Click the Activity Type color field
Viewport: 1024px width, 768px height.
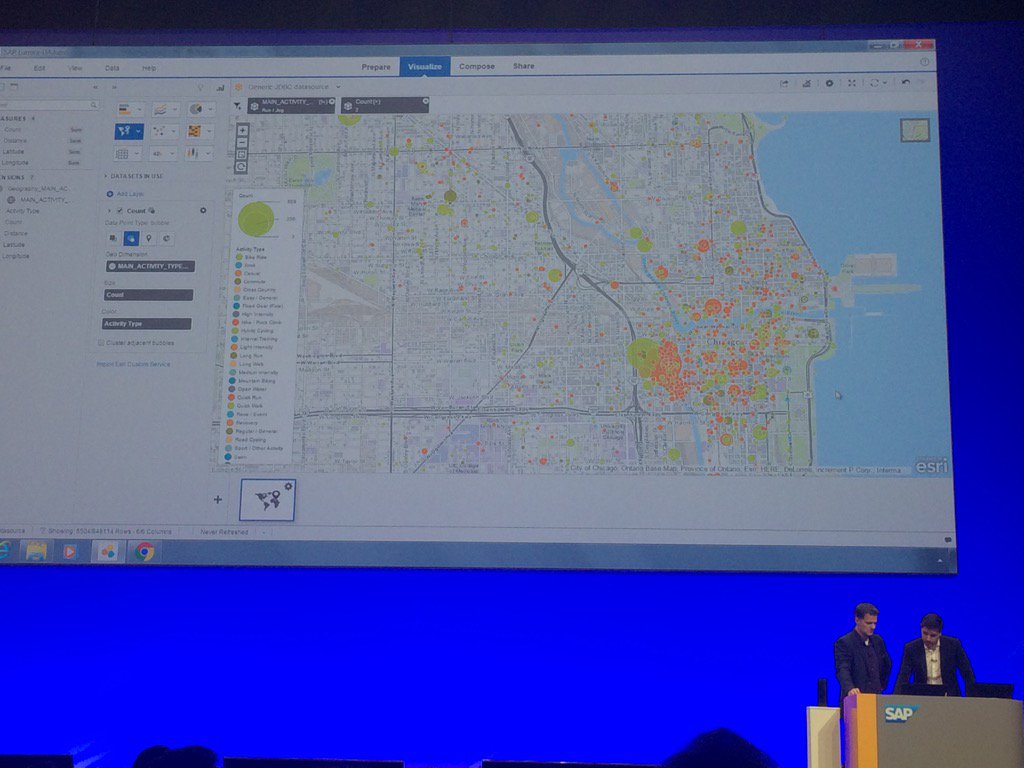pyautogui.click(x=146, y=323)
